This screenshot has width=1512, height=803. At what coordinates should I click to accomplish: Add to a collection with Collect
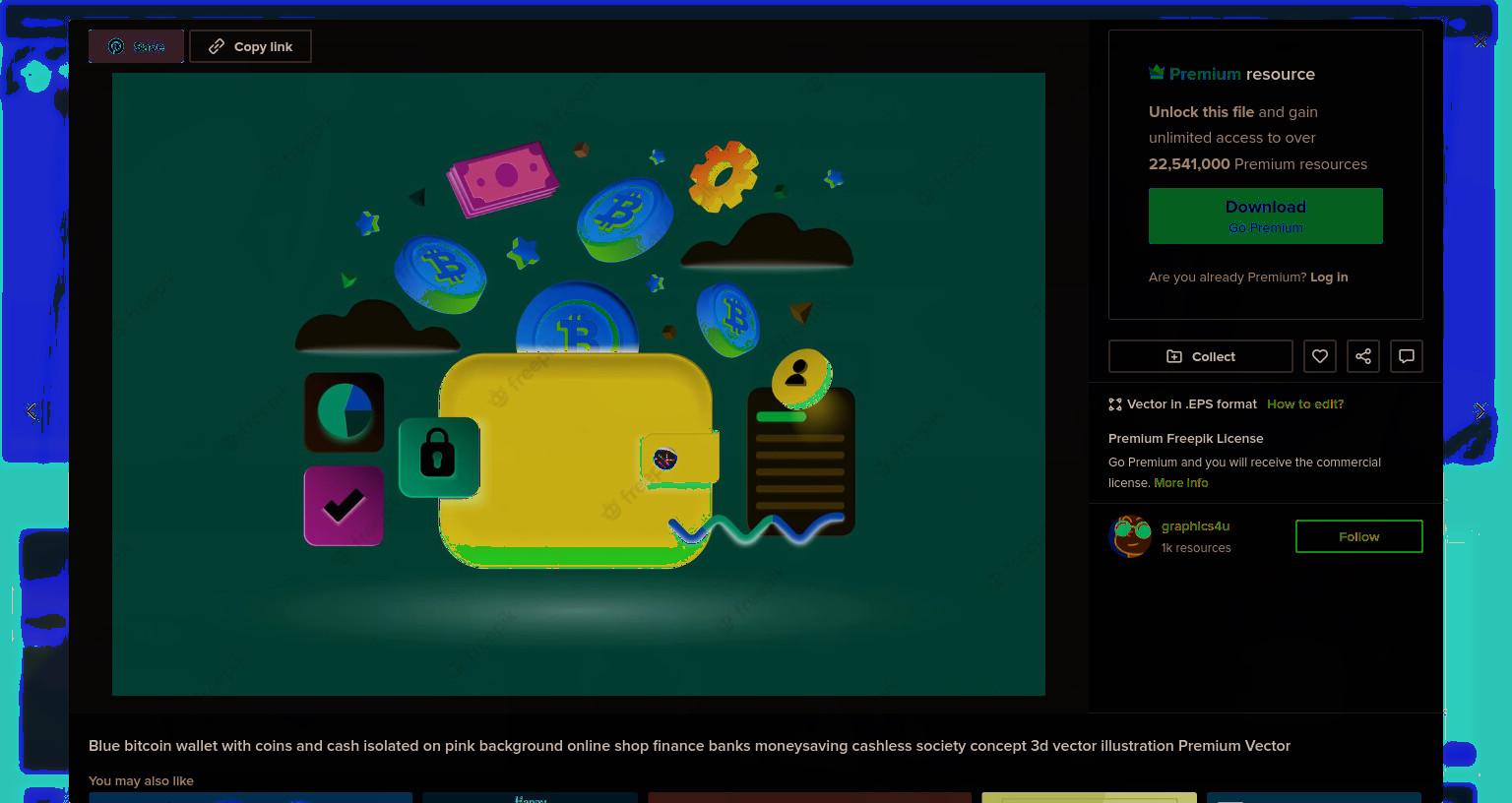(1200, 356)
